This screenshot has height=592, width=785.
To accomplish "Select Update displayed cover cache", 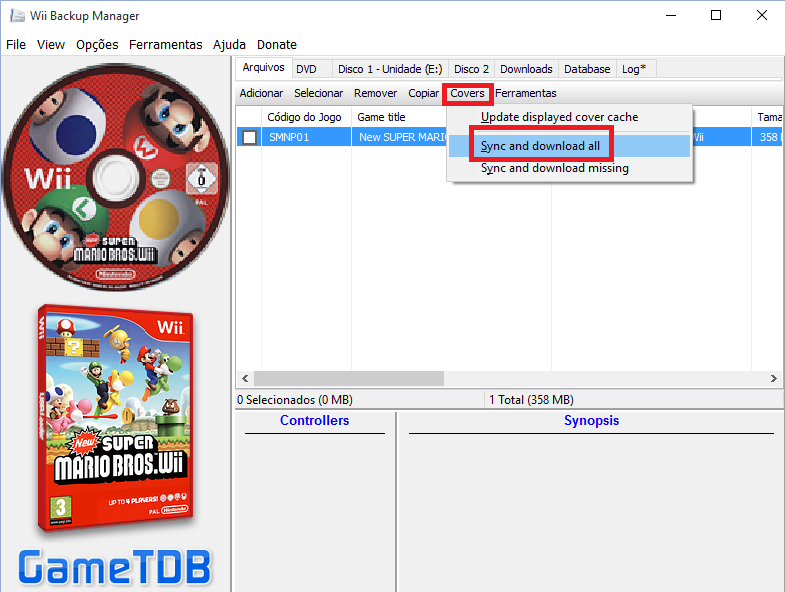I will (x=559, y=117).
